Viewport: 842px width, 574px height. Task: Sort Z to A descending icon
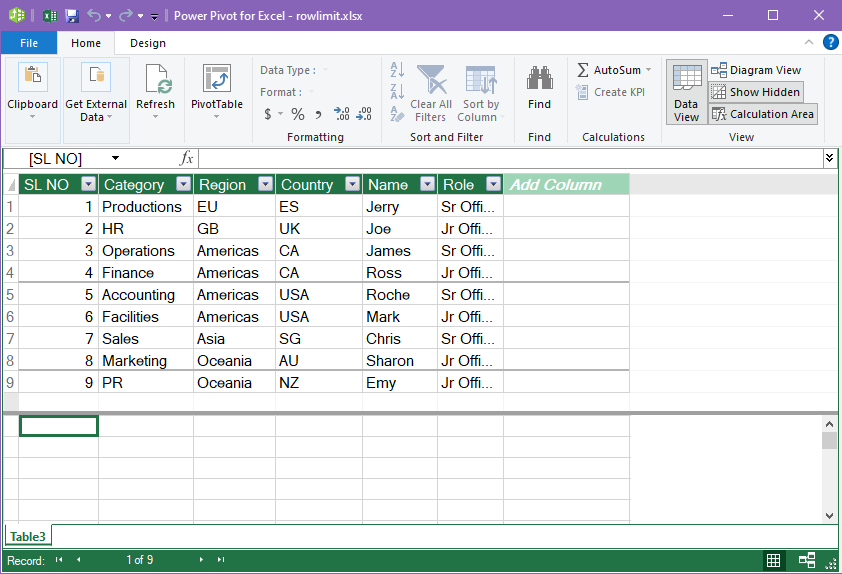point(397,92)
